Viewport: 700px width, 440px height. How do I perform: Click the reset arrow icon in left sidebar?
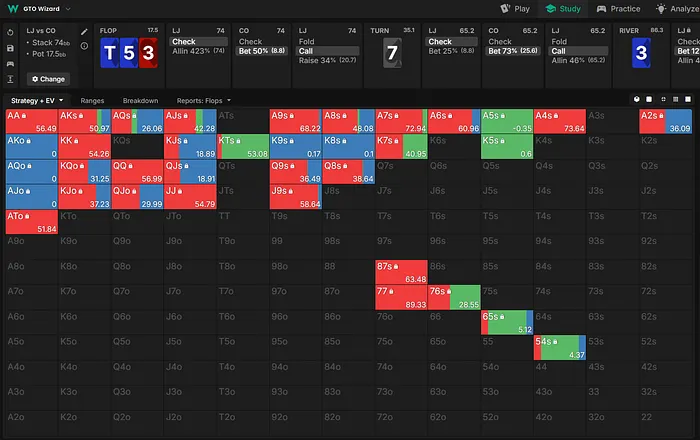(9, 31)
